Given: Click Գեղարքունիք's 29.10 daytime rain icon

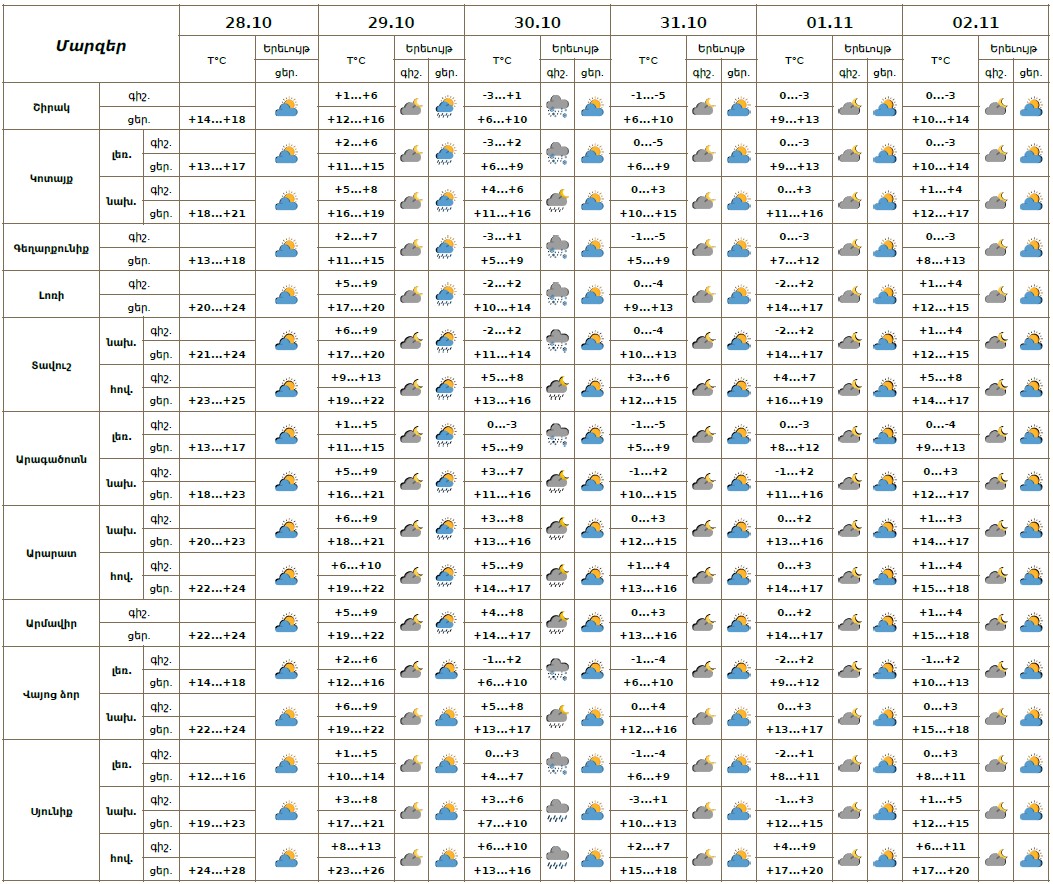Looking at the screenshot, I should point(446,248).
